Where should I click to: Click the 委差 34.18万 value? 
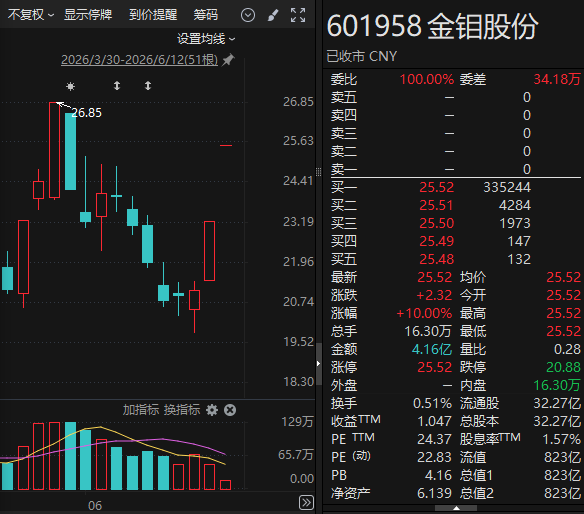tap(557, 79)
